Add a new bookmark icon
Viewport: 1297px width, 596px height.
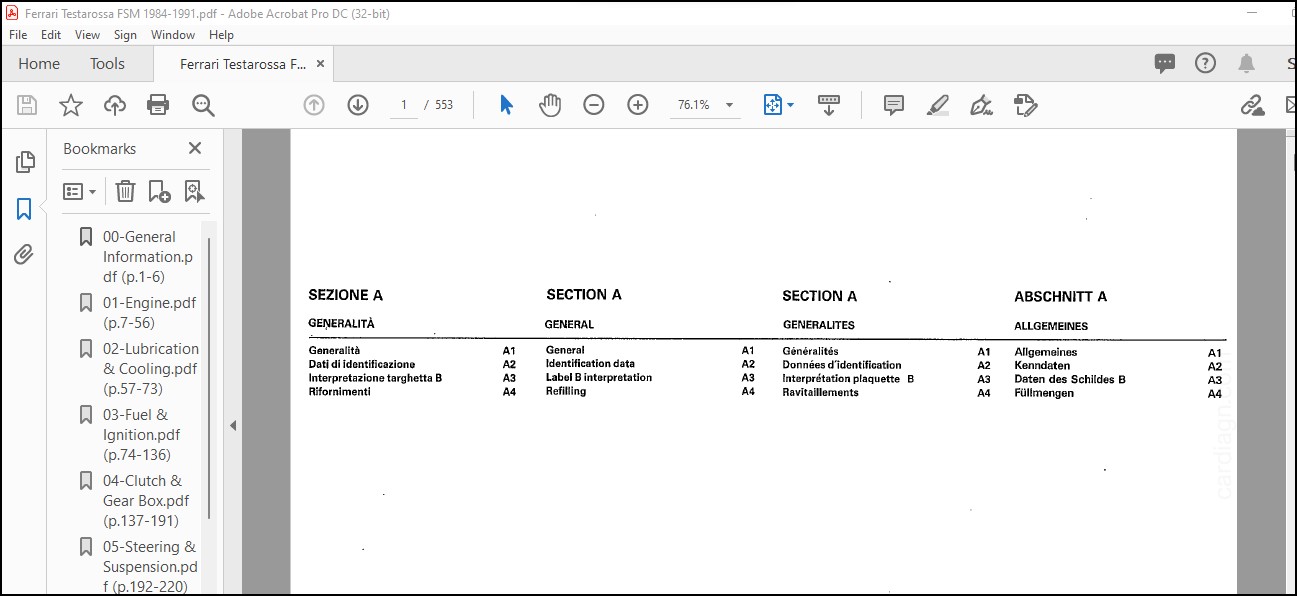[x=159, y=191]
